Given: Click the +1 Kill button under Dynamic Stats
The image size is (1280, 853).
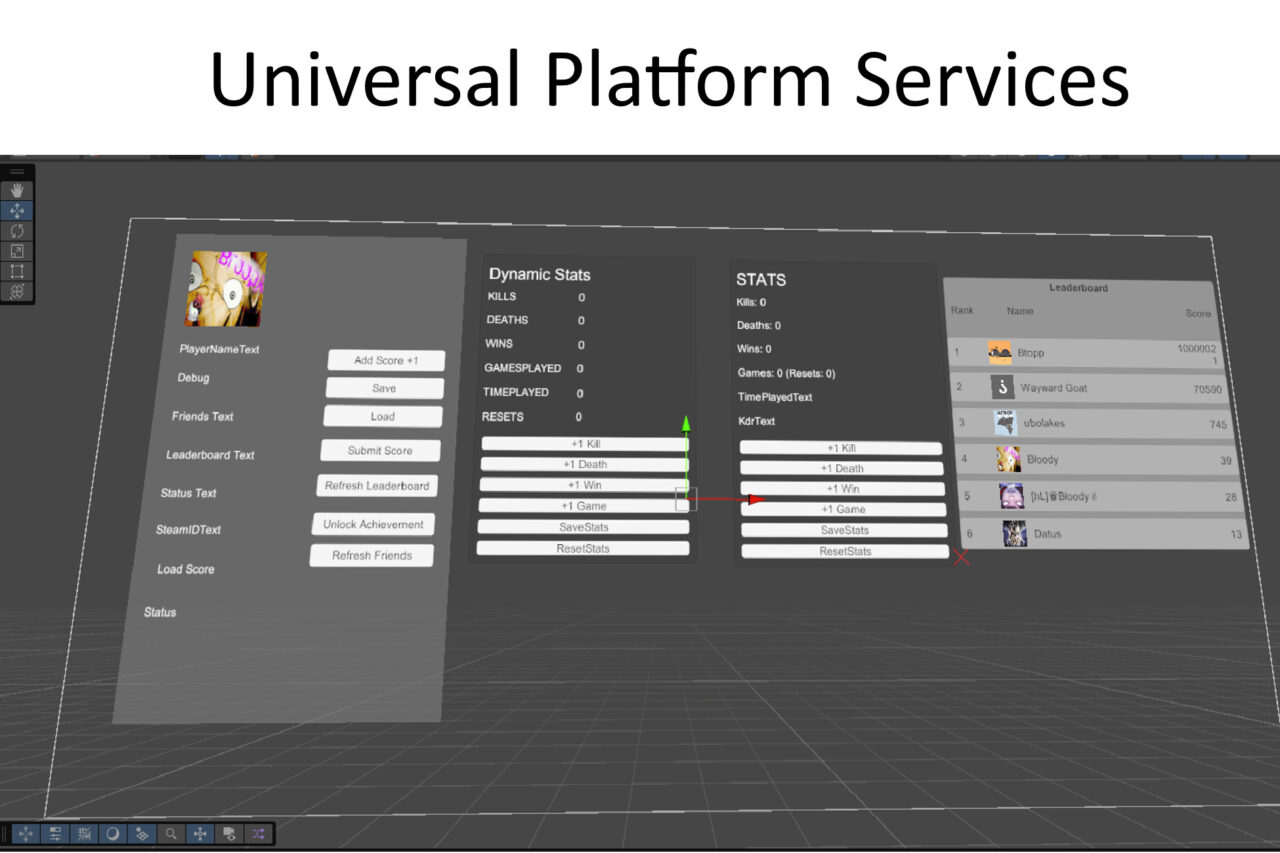Looking at the screenshot, I should coord(584,443).
